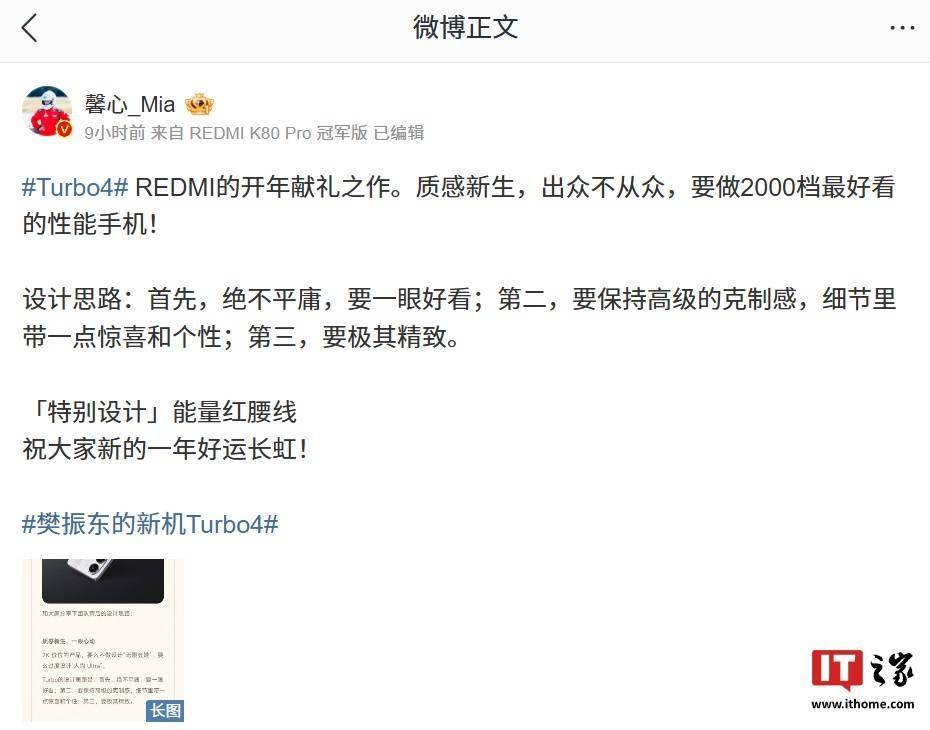Select the 设计思路 paragraph text
This screenshot has height=730, width=930.
(x=459, y=318)
